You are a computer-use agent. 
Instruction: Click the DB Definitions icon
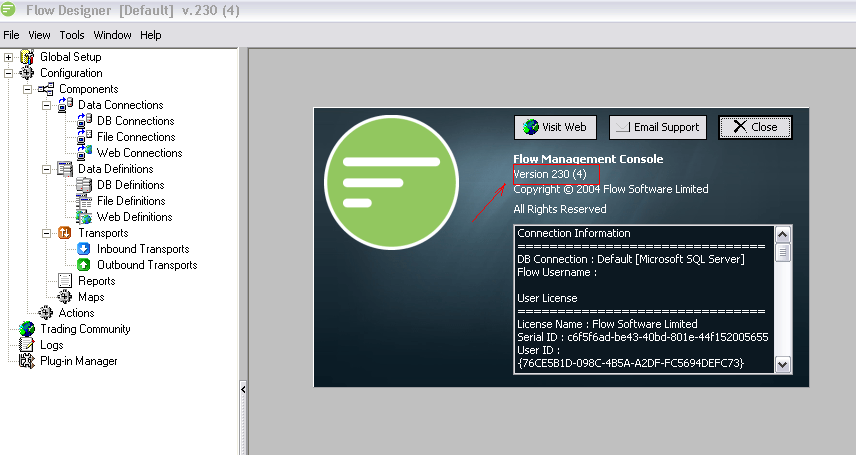84,185
